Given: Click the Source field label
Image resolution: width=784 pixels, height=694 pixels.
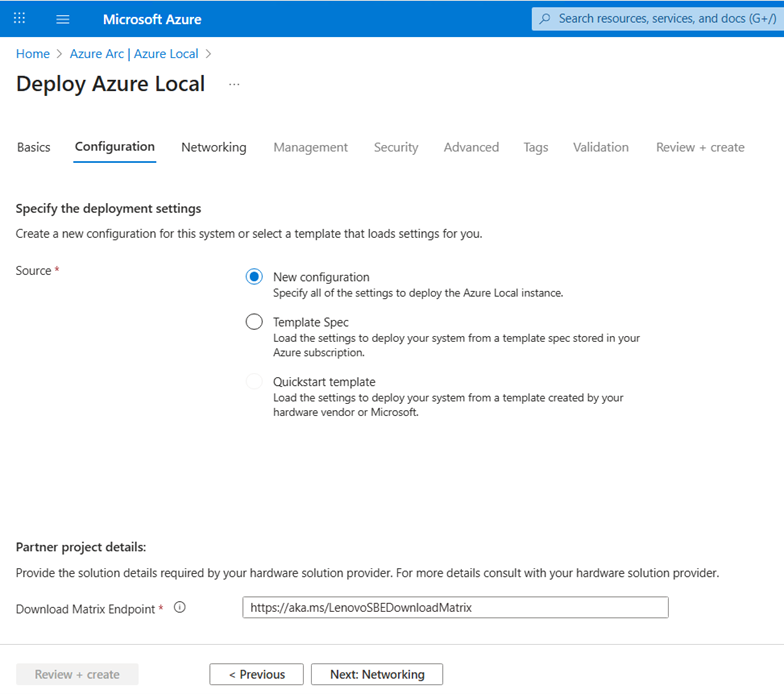Looking at the screenshot, I should click(x=34, y=270).
